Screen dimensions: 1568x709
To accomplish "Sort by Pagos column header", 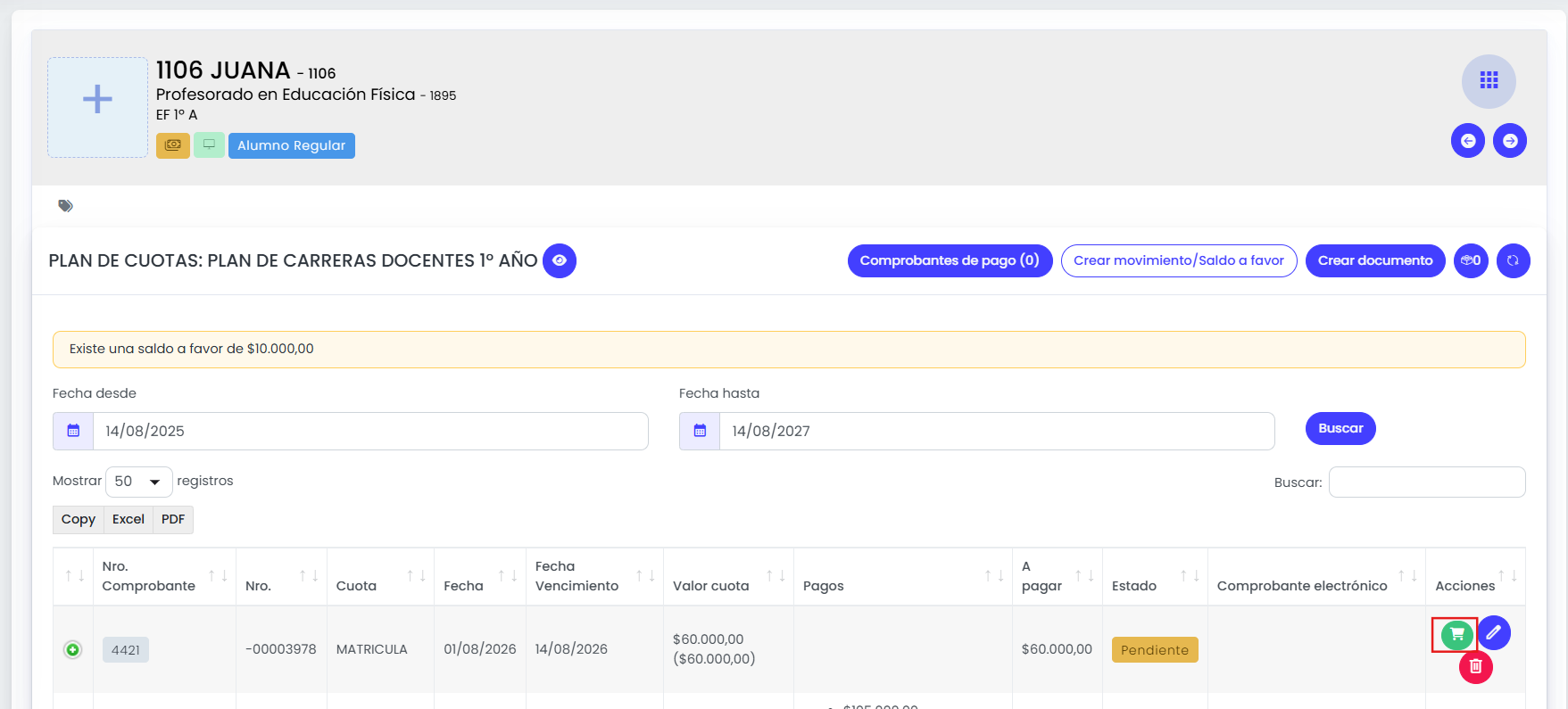I will pos(902,576).
